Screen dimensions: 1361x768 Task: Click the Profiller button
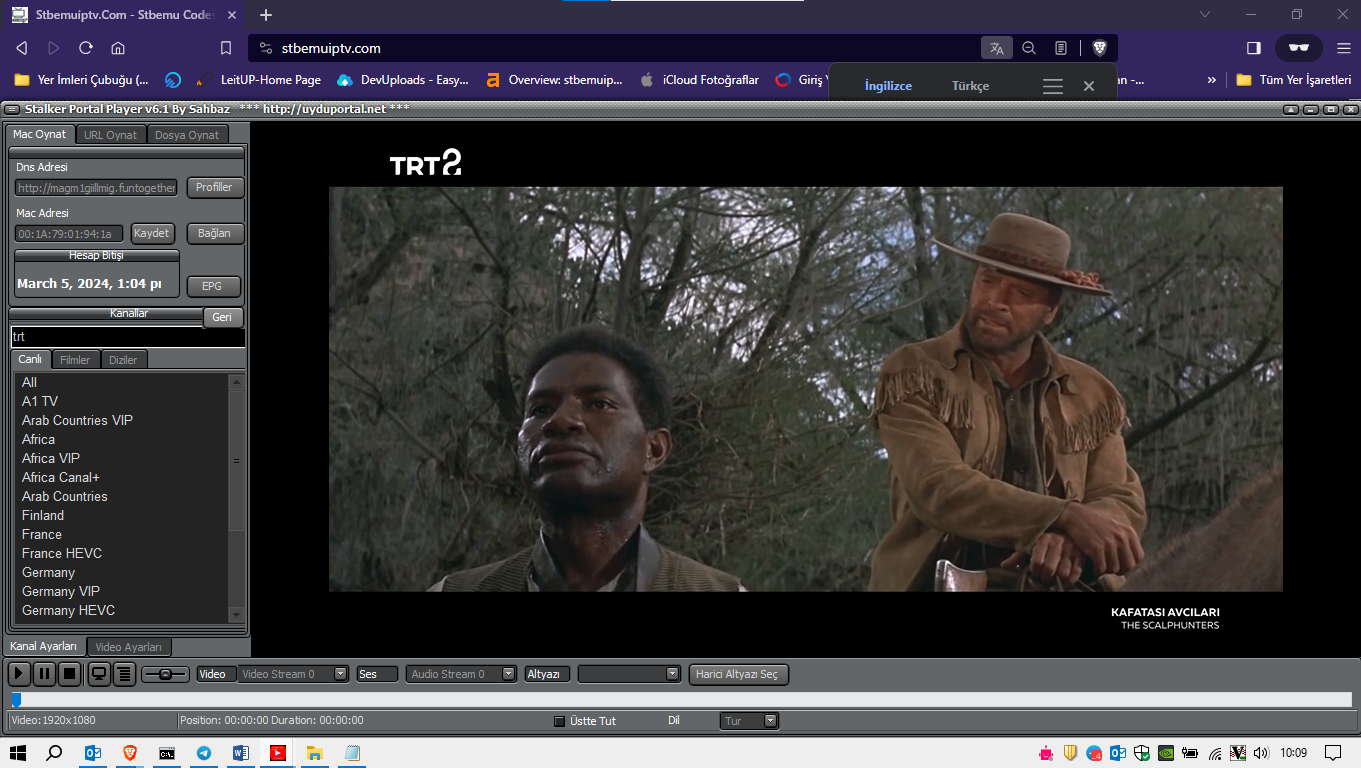click(x=214, y=187)
